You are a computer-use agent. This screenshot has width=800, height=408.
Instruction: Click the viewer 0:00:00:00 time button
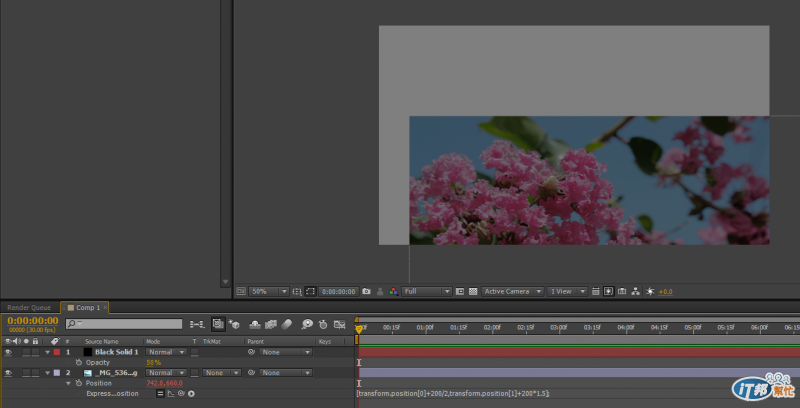point(339,291)
